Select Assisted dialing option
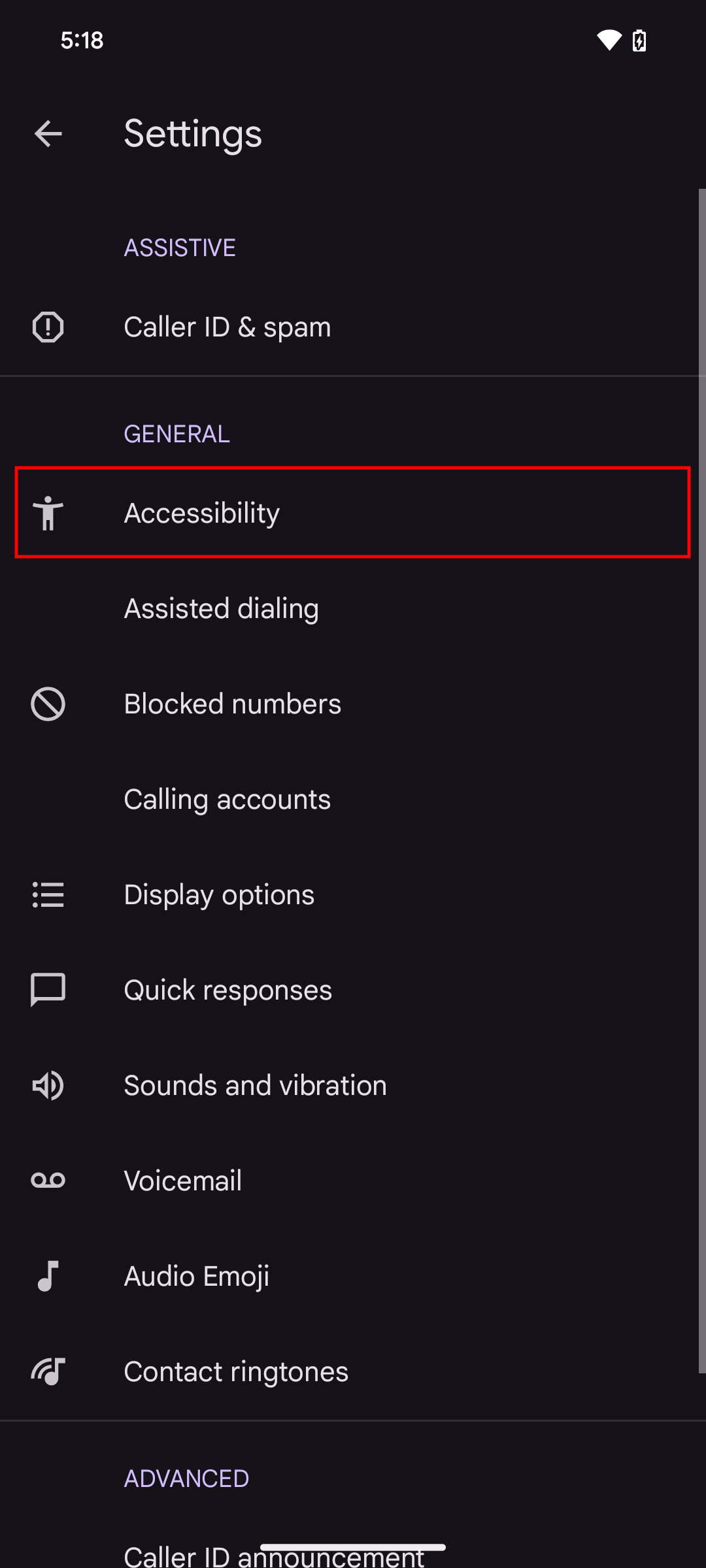This screenshot has width=706, height=1568. [x=221, y=609]
